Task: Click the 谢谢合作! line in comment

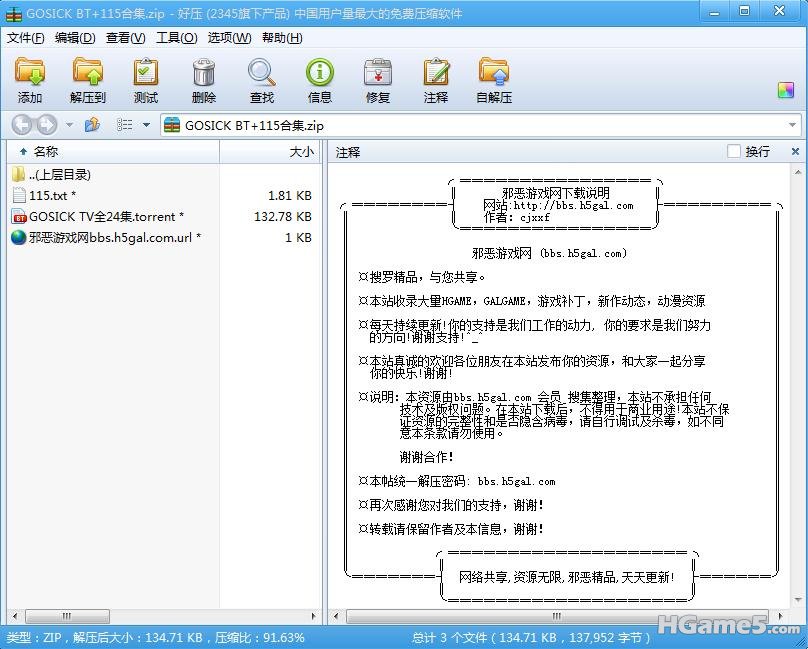Action: click(427, 457)
